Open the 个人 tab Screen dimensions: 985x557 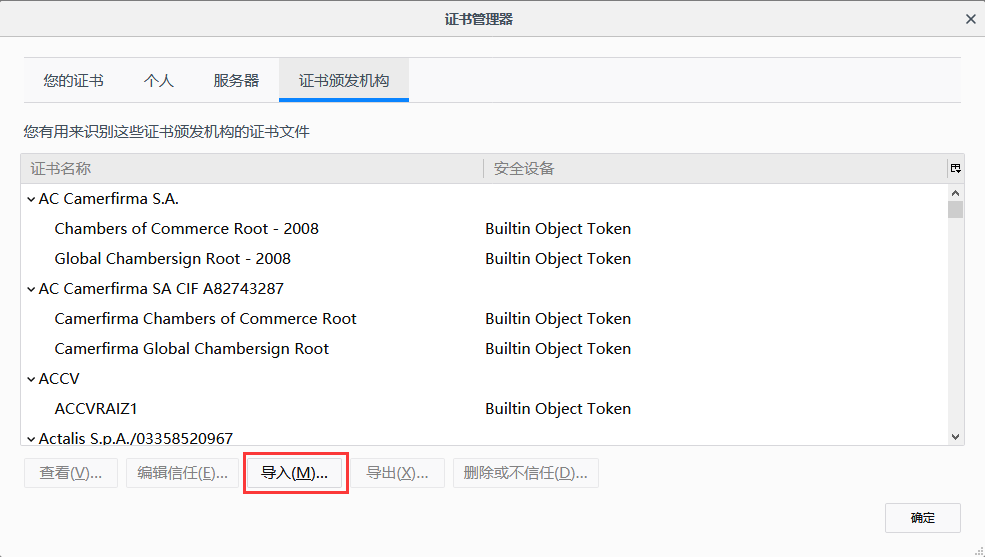pos(159,81)
